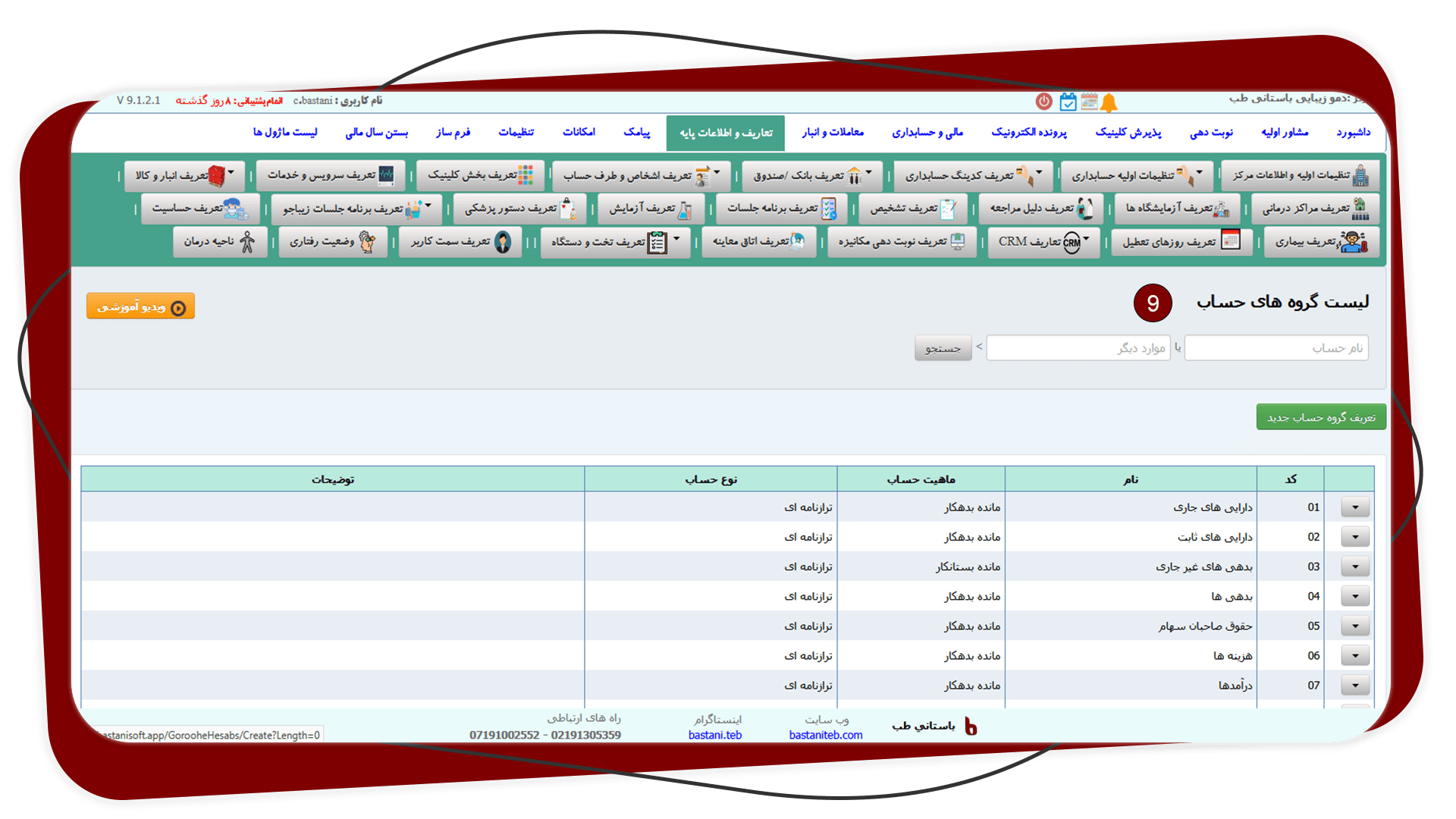Open تعریف مراکز درمانی
This screenshot has height=819, width=1456.
1315,209
